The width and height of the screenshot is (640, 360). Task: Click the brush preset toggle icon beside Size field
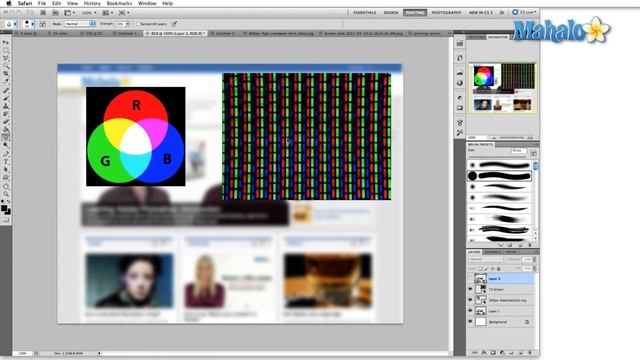pos(533,153)
